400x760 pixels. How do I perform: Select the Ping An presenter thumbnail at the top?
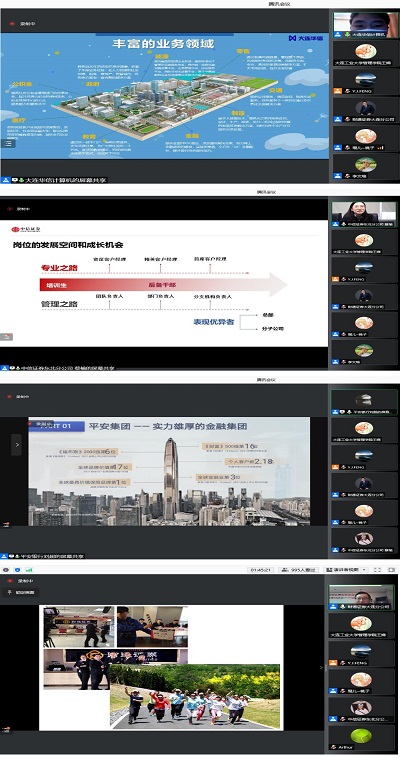pyautogui.click(x=364, y=402)
